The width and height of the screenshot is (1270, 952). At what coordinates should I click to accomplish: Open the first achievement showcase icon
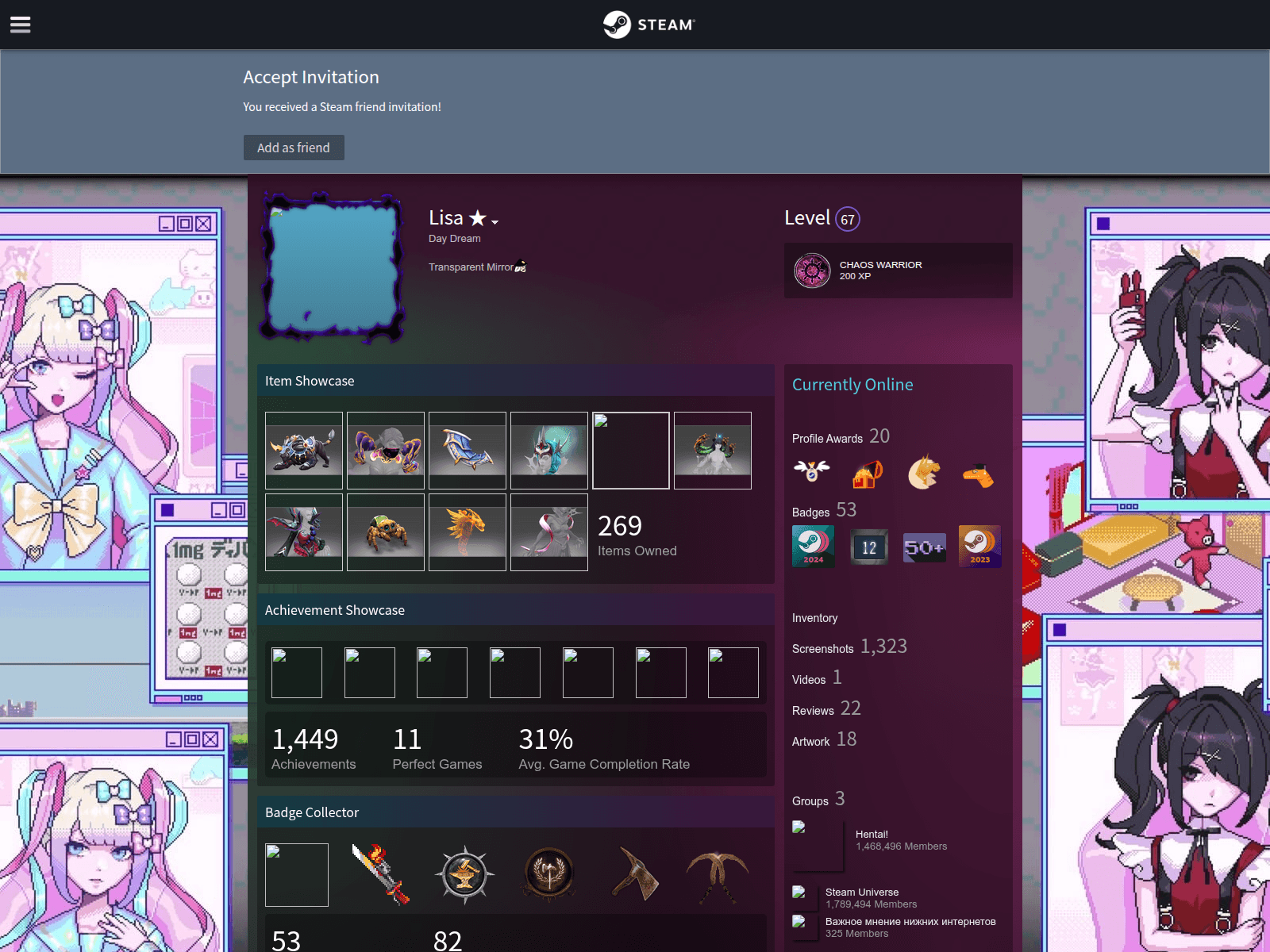coord(297,673)
